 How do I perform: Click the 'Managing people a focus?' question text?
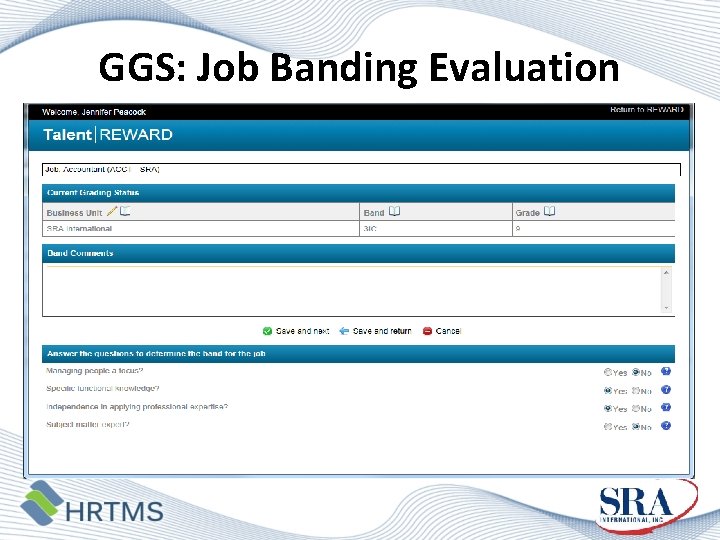click(x=95, y=371)
